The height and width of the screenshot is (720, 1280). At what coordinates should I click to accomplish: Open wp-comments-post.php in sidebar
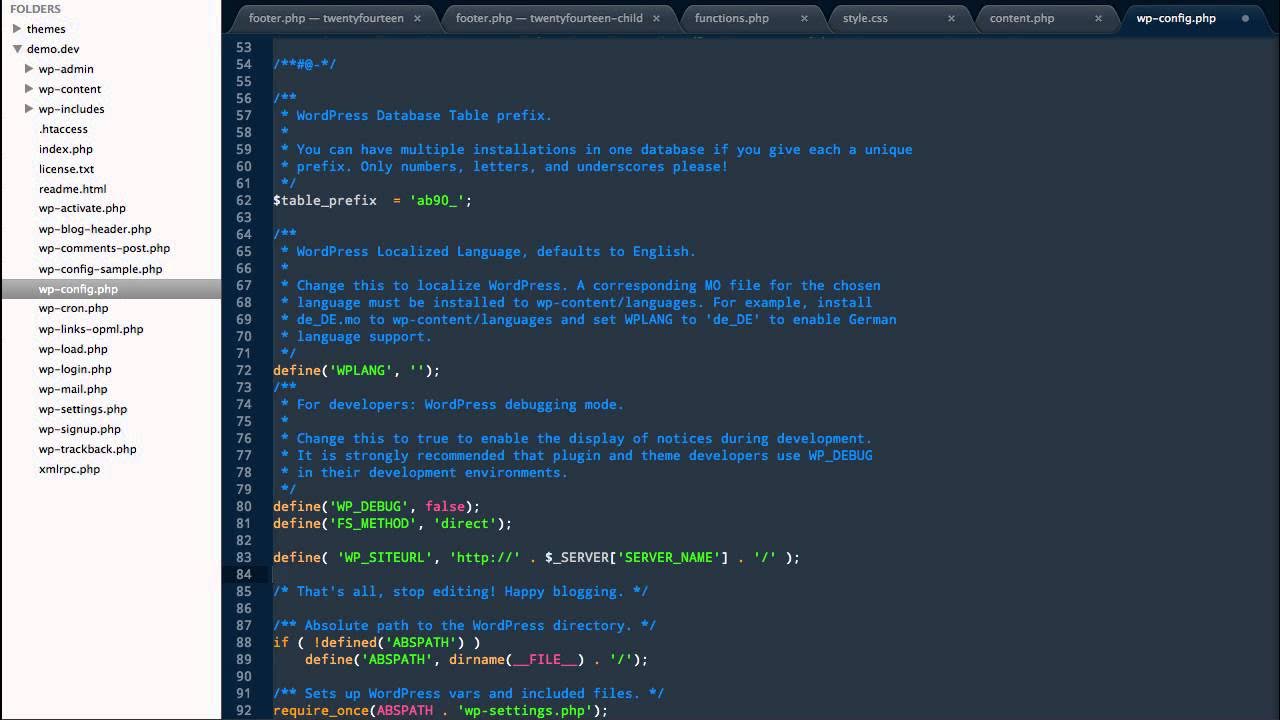(104, 249)
